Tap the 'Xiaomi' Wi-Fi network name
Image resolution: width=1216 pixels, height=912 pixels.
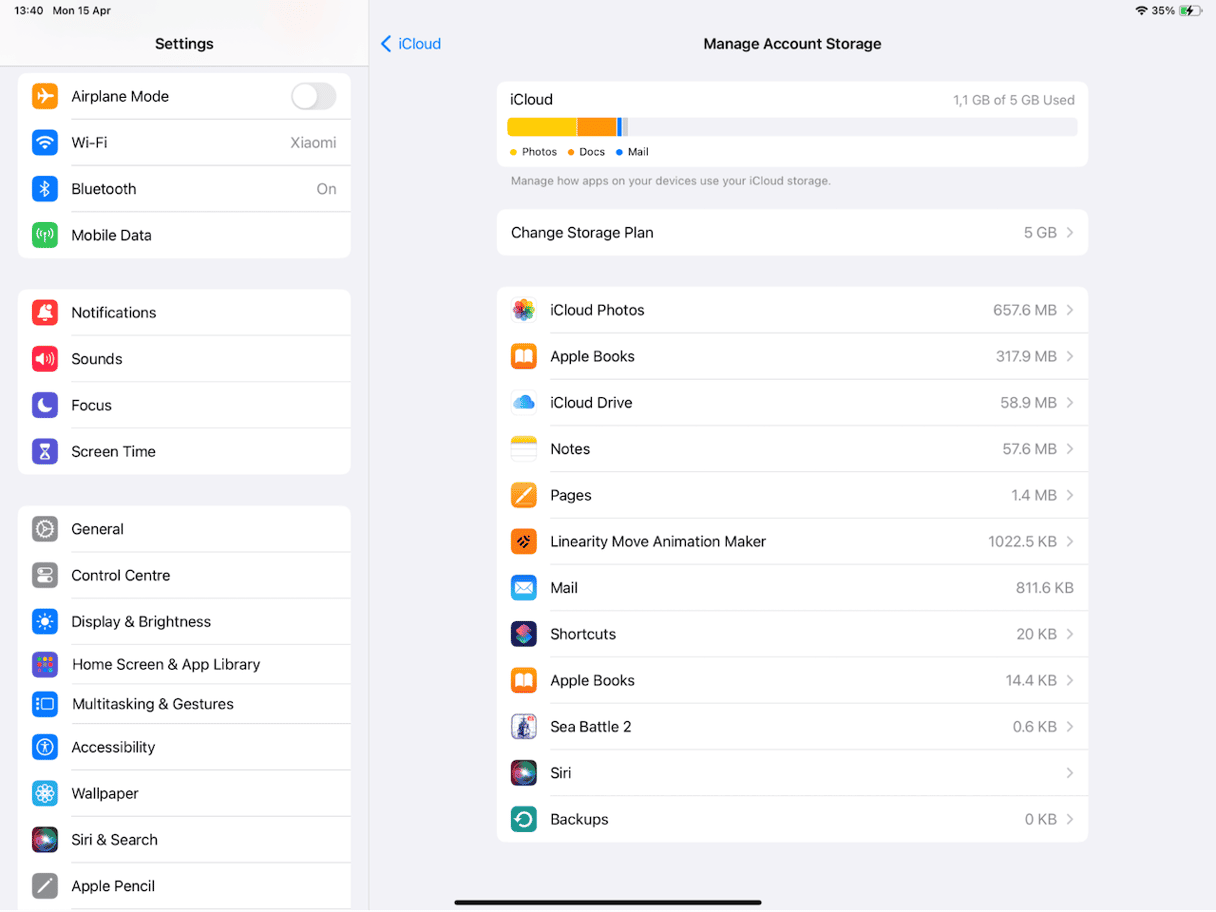[313, 142]
